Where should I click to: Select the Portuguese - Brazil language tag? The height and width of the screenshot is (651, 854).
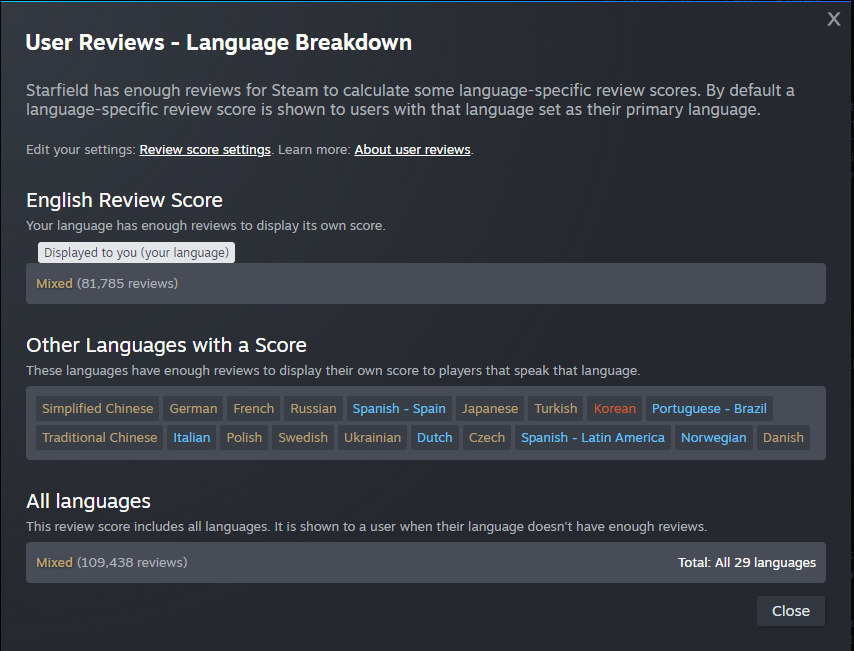pyautogui.click(x=709, y=409)
